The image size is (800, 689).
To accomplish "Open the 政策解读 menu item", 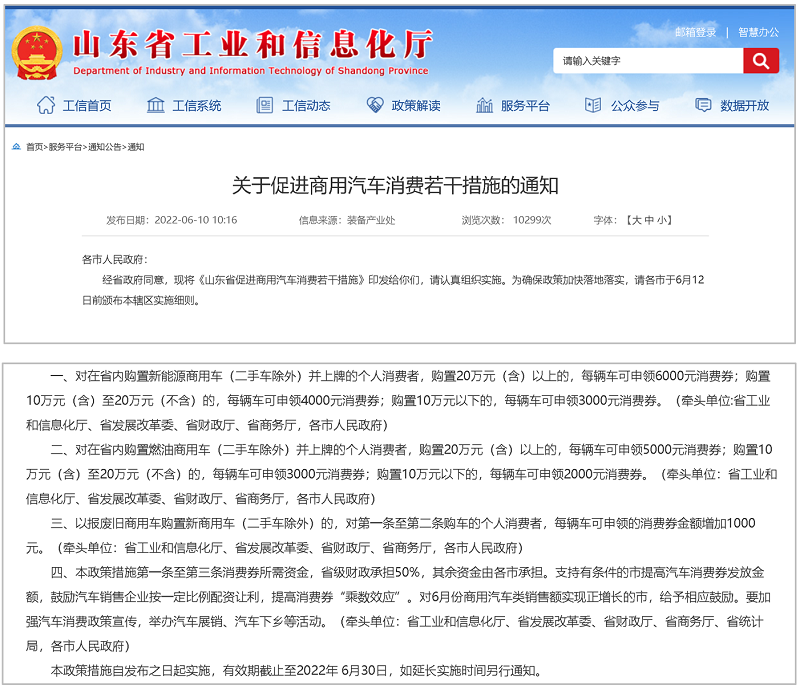I will tap(416, 106).
